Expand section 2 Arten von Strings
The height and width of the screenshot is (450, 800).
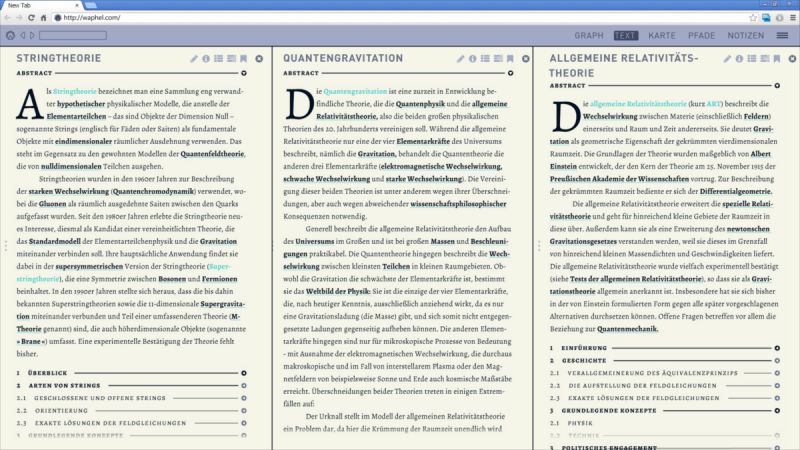click(244, 386)
